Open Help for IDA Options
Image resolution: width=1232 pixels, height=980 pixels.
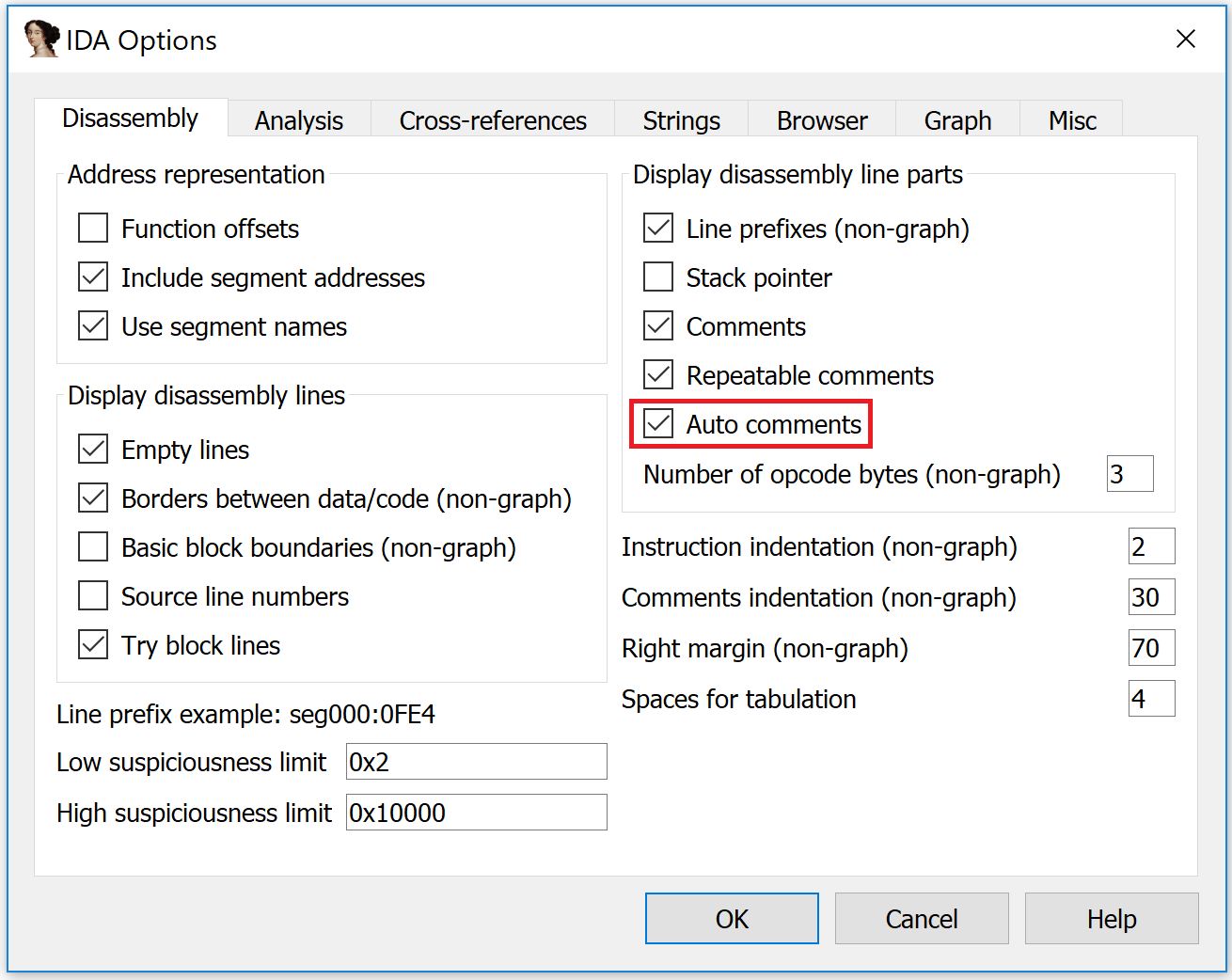click(x=1112, y=919)
